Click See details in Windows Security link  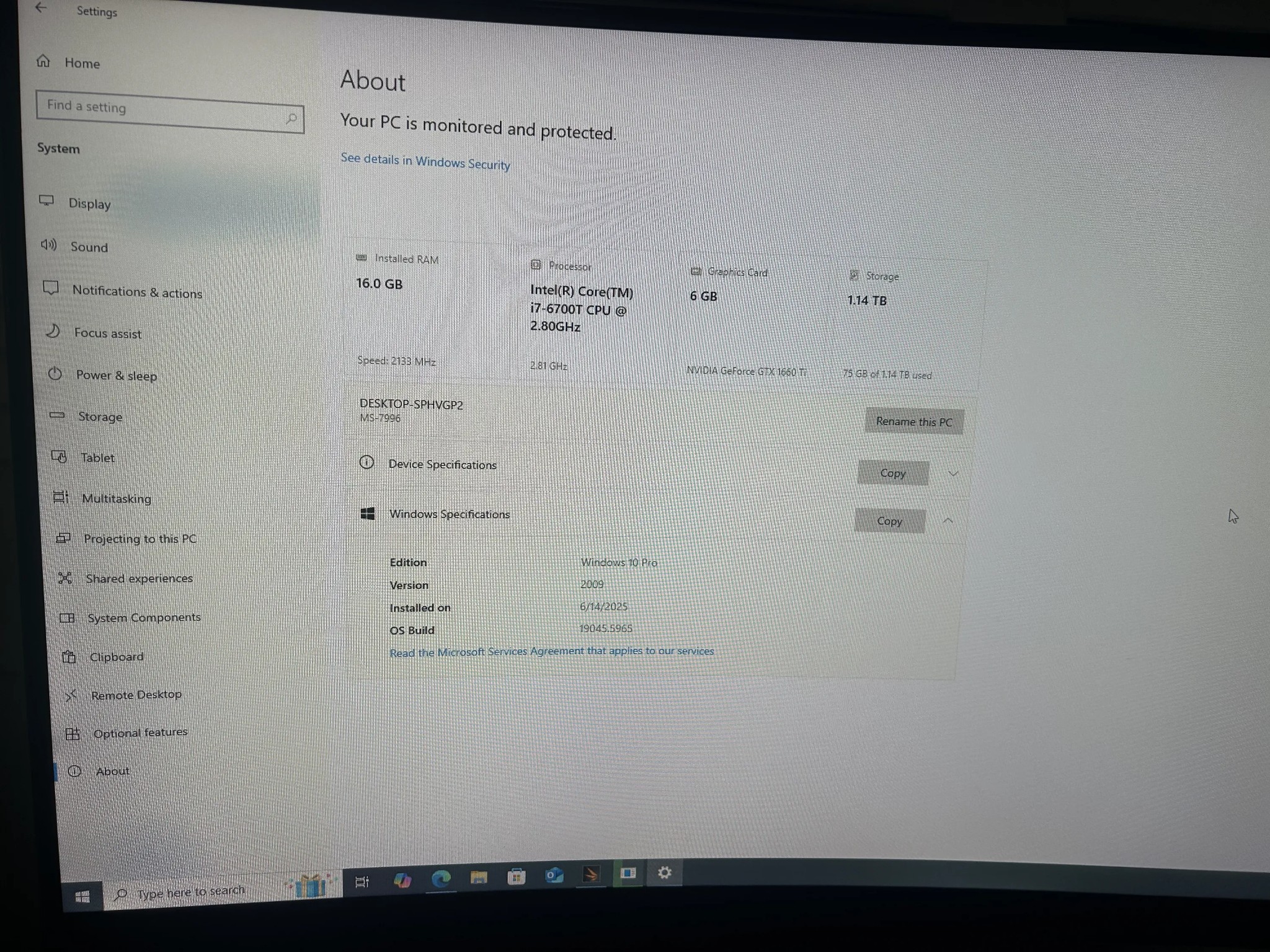pyautogui.click(x=425, y=161)
